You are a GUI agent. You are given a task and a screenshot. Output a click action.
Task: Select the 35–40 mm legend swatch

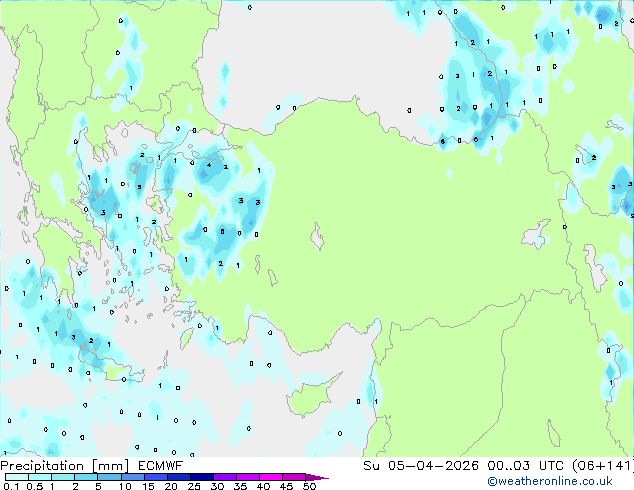(x=248, y=477)
